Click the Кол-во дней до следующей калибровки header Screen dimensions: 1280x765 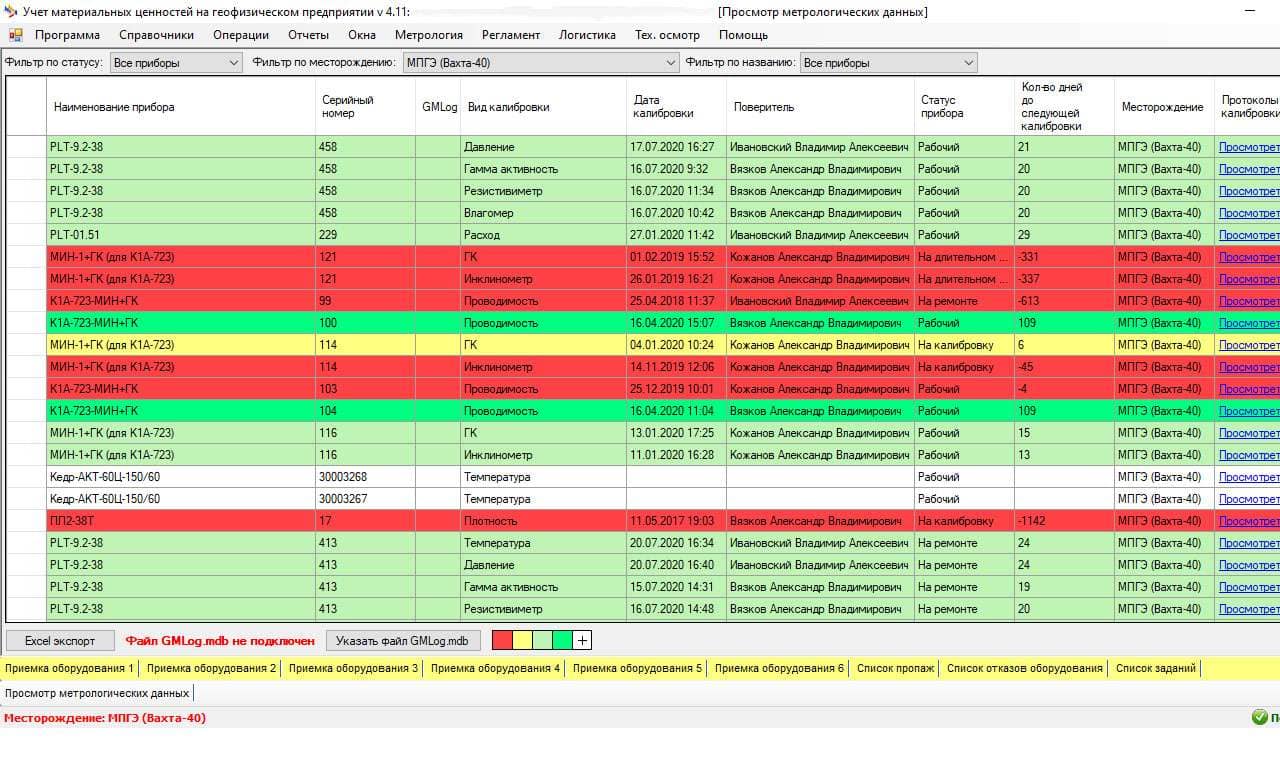[x=1064, y=107]
